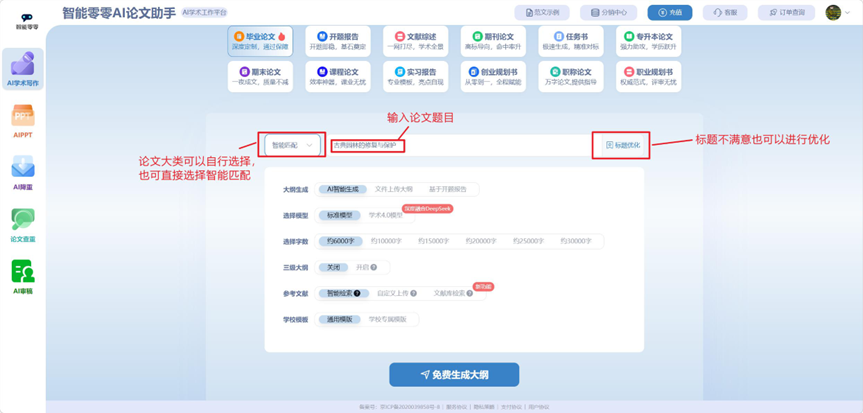Set 三级大纲 to 关闭
863x413 pixels.
334,268
